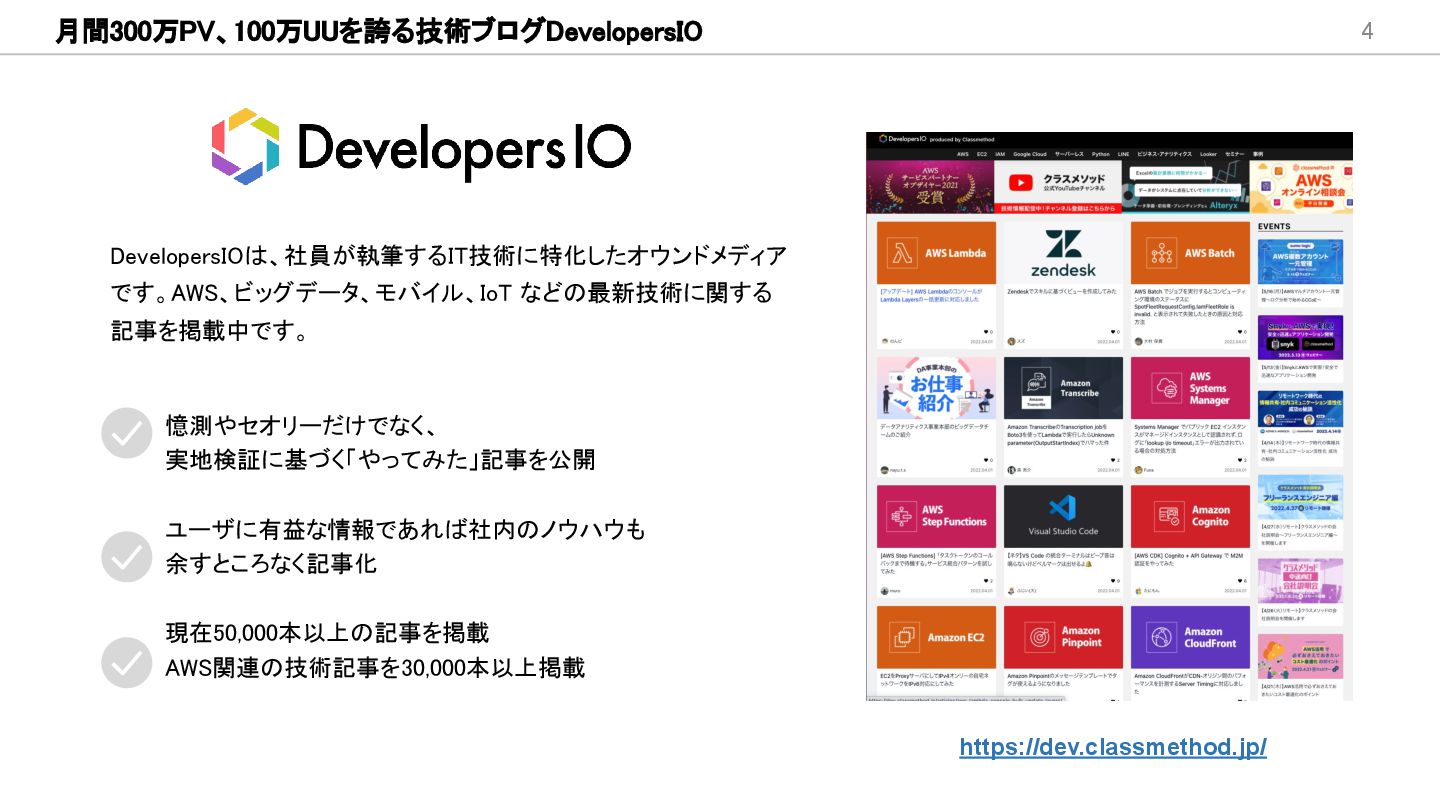1440x810 pixels.
Task: Open the サーバーレス nav item
Action: tap(1069, 154)
